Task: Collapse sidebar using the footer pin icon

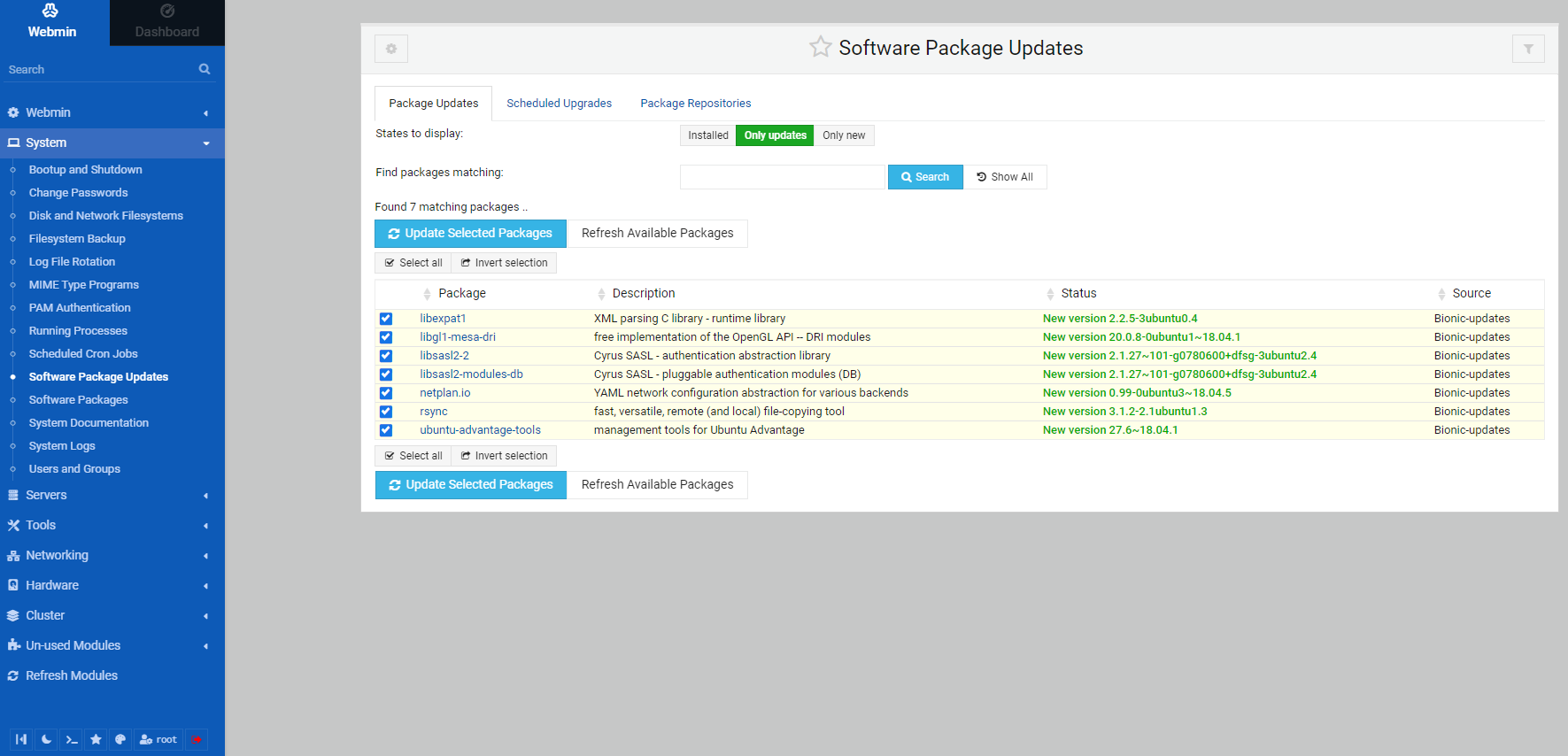Action: tap(21, 739)
